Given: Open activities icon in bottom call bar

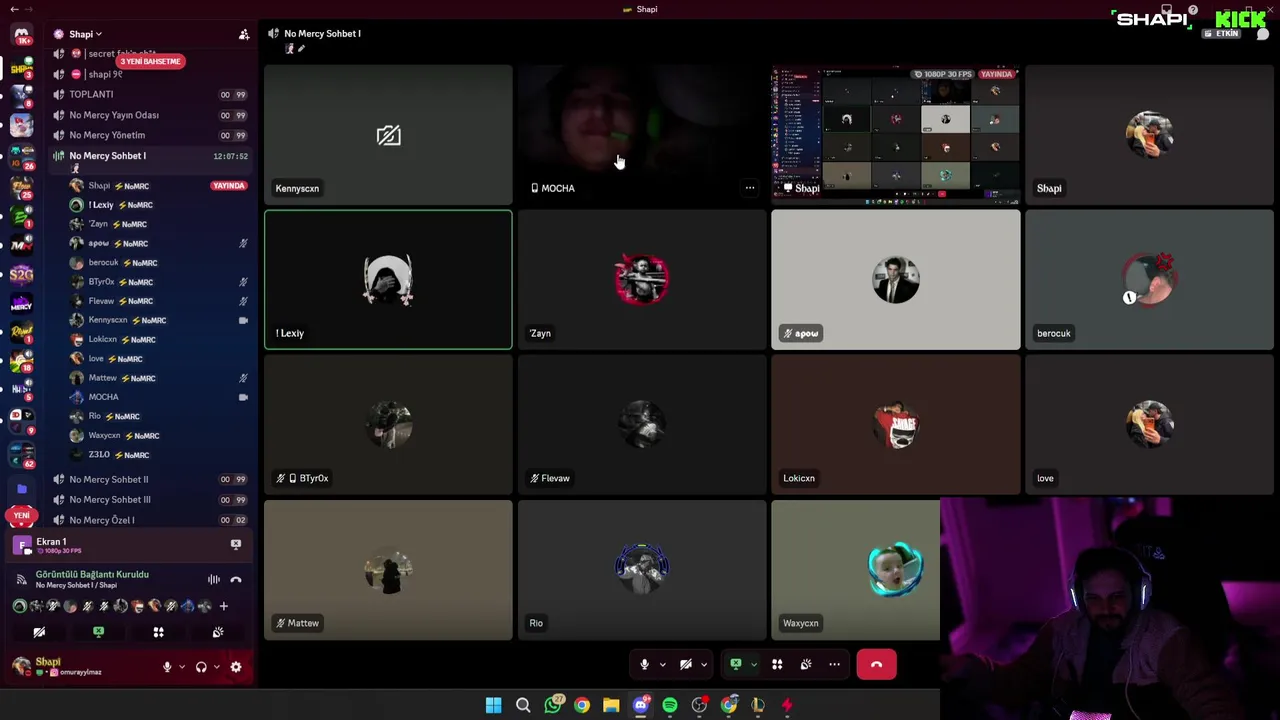Looking at the screenshot, I should pyautogui.click(x=777, y=664).
